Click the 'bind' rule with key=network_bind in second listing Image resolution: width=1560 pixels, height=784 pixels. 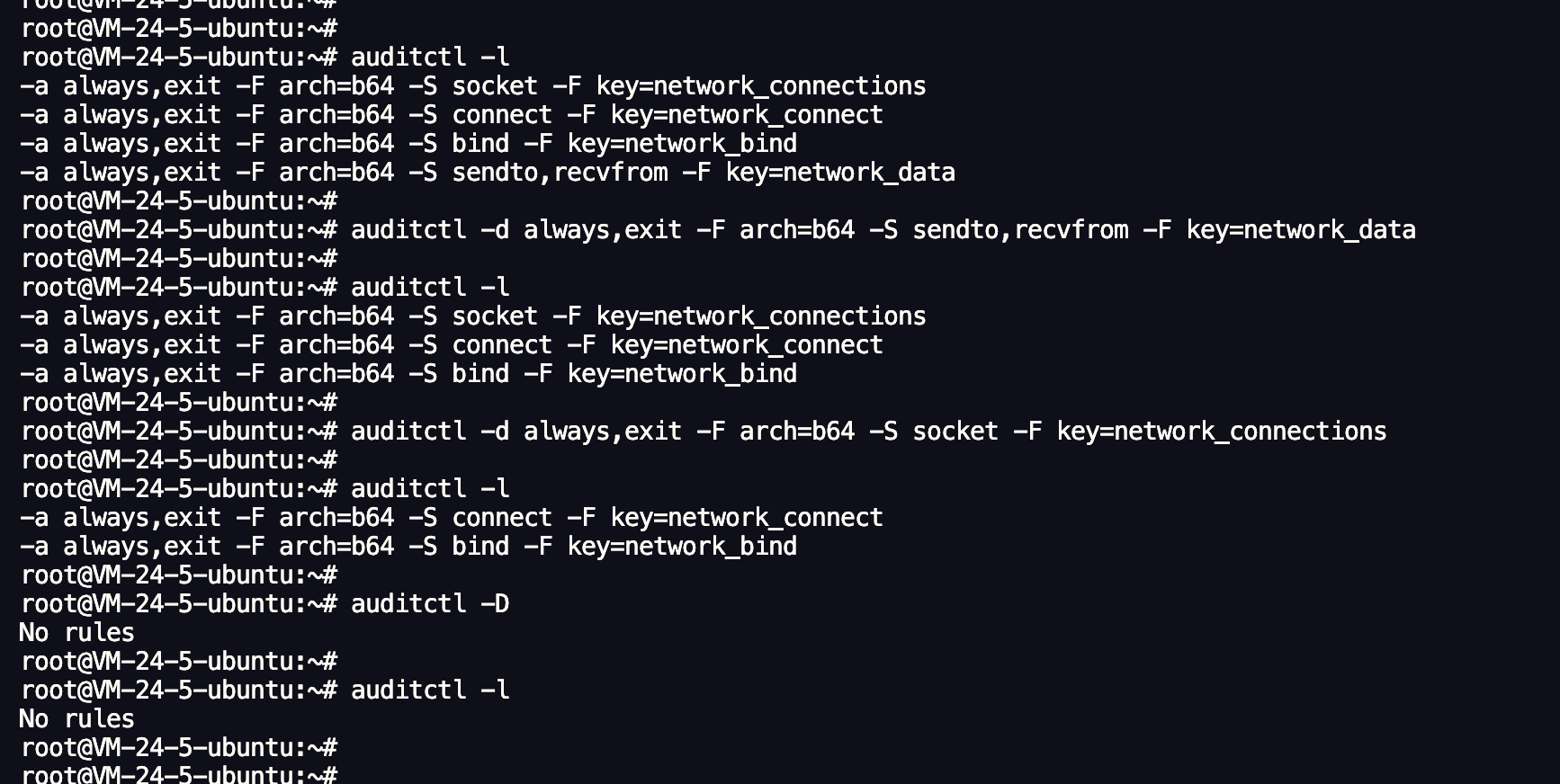(x=408, y=374)
